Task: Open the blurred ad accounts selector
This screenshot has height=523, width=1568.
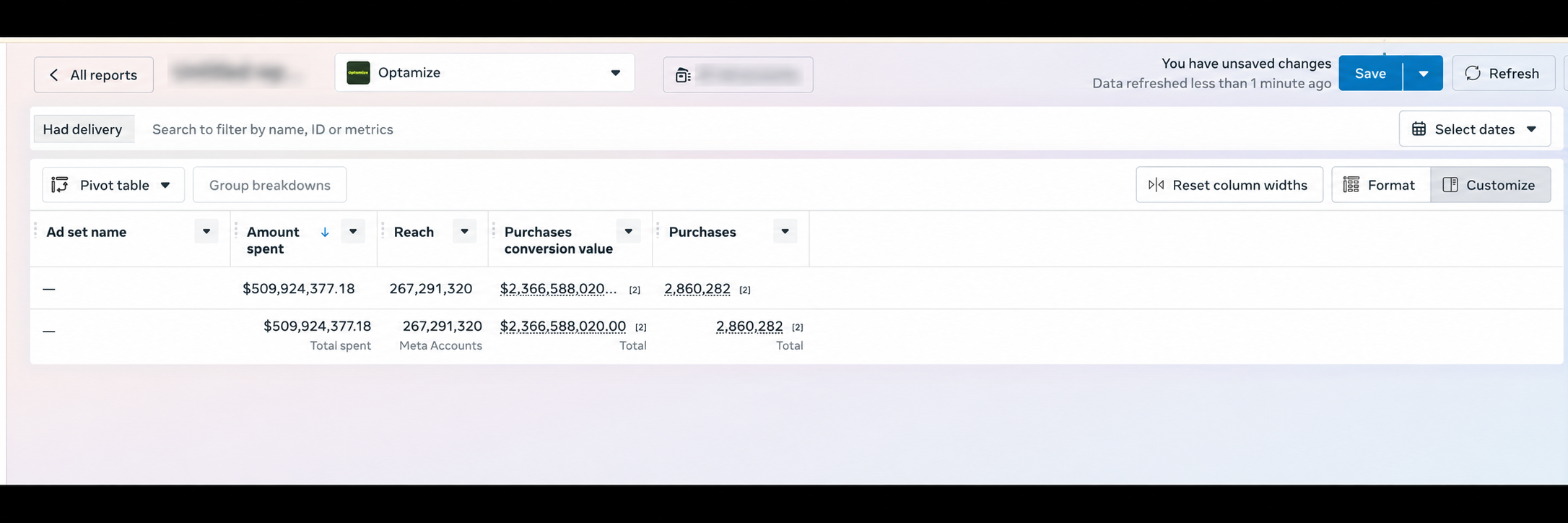Action: coord(738,74)
